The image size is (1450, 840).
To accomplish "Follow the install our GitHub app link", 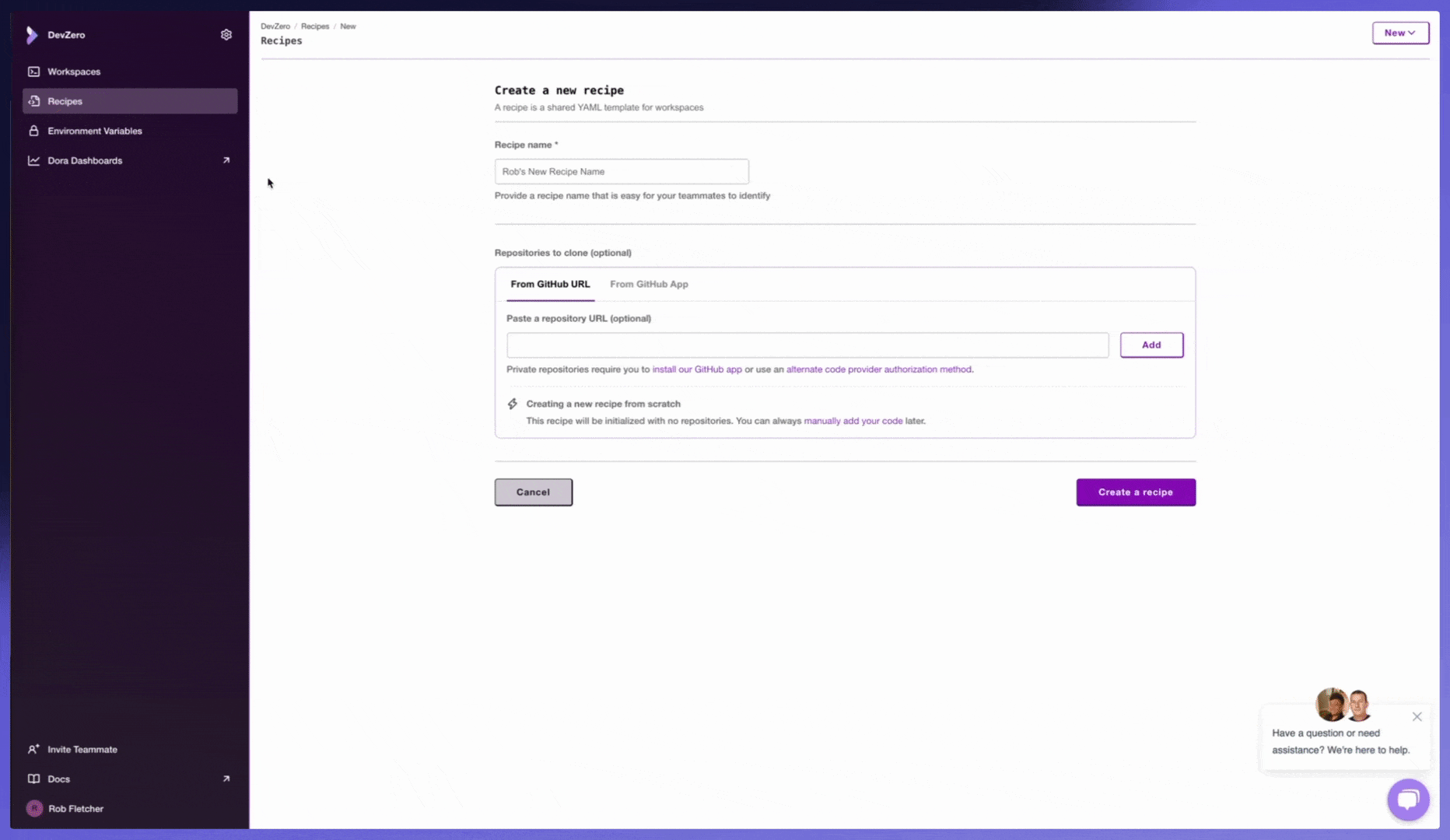I will [696, 369].
